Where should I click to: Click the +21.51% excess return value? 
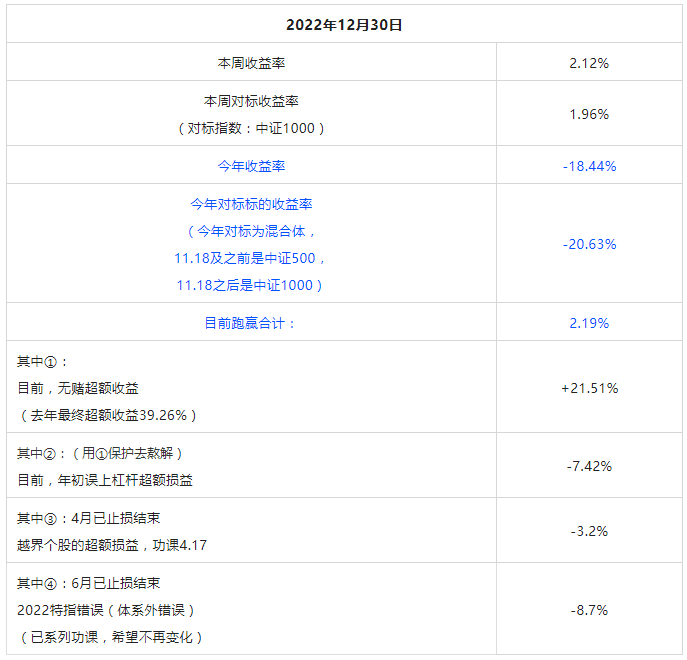pyautogui.click(x=589, y=388)
